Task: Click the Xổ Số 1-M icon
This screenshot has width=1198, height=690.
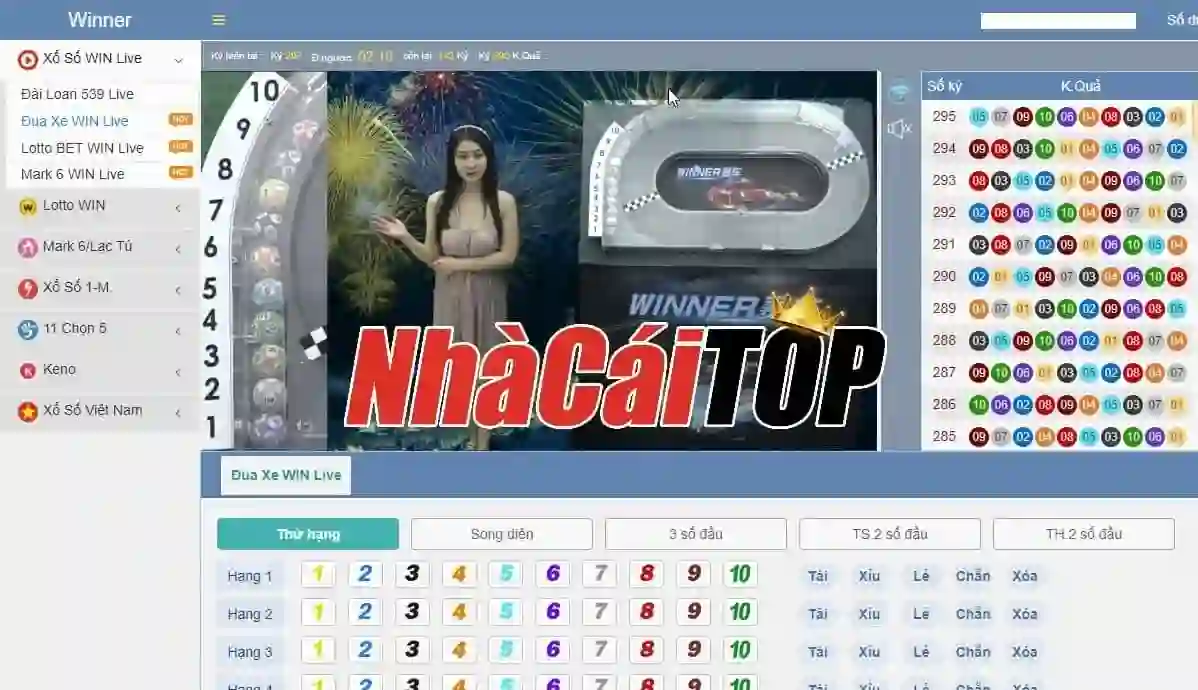Action: coord(28,288)
